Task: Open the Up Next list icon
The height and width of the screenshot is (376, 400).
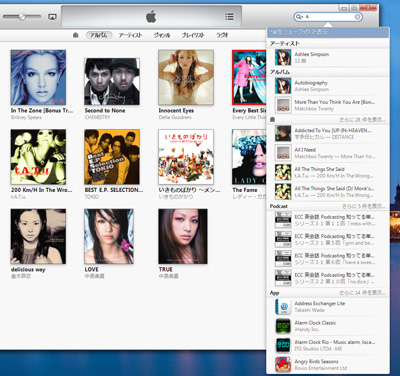Action: click(229, 17)
